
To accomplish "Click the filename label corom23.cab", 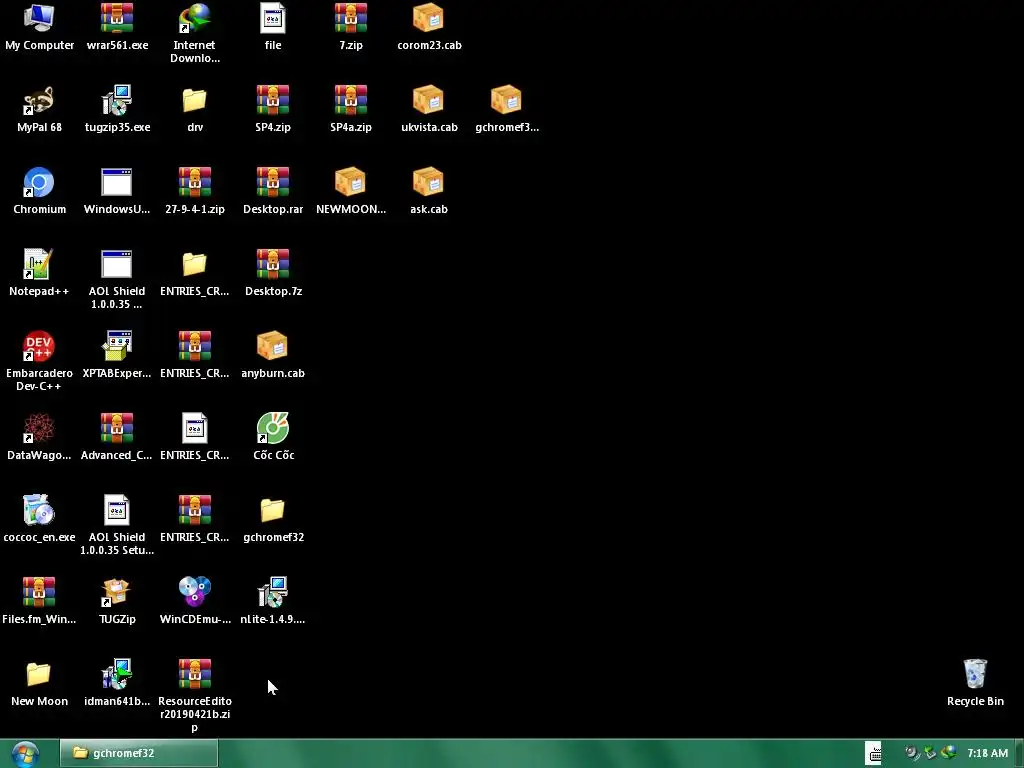I will (429, 45).
